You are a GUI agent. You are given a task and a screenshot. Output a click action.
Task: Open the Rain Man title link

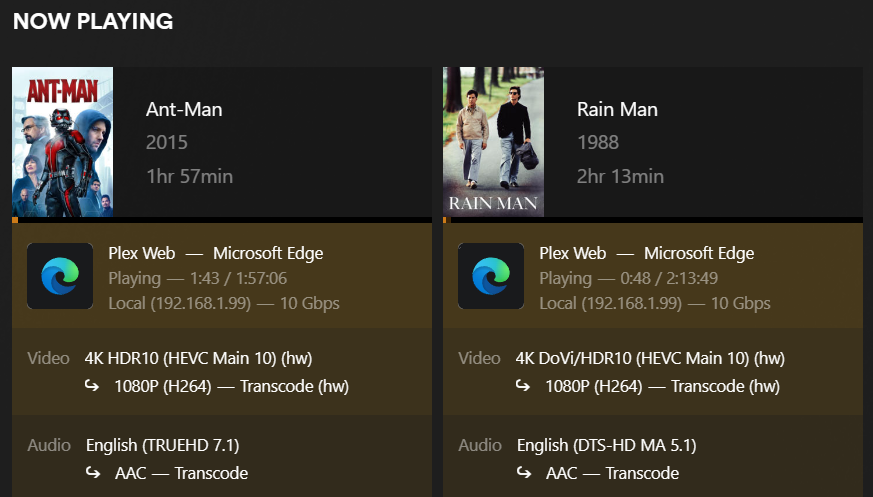pos(617,109)
